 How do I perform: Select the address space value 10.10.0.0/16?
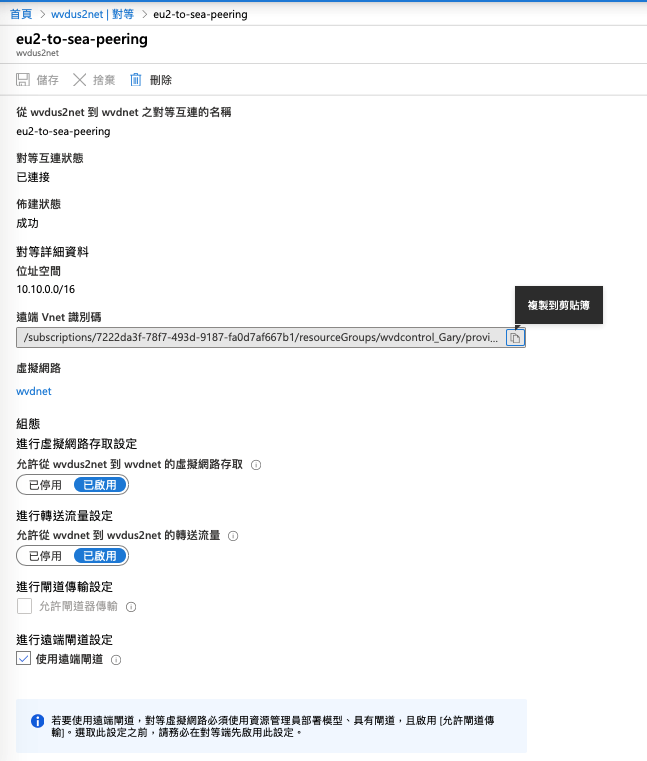point(46,289)
